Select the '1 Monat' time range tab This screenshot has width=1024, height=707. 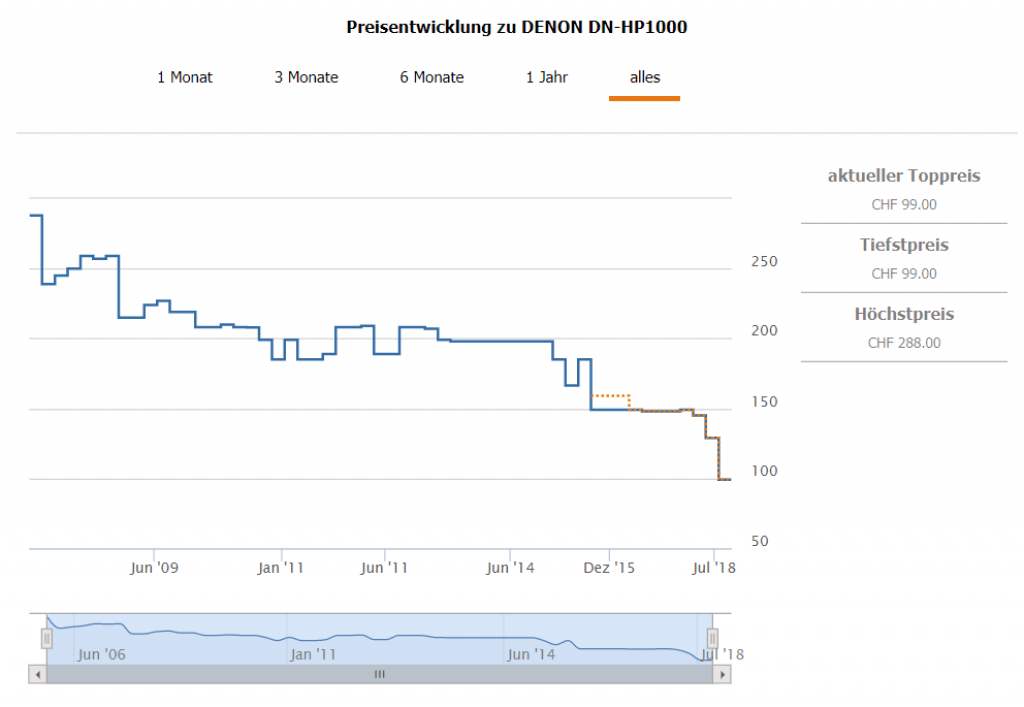click(x=185, y=78)
